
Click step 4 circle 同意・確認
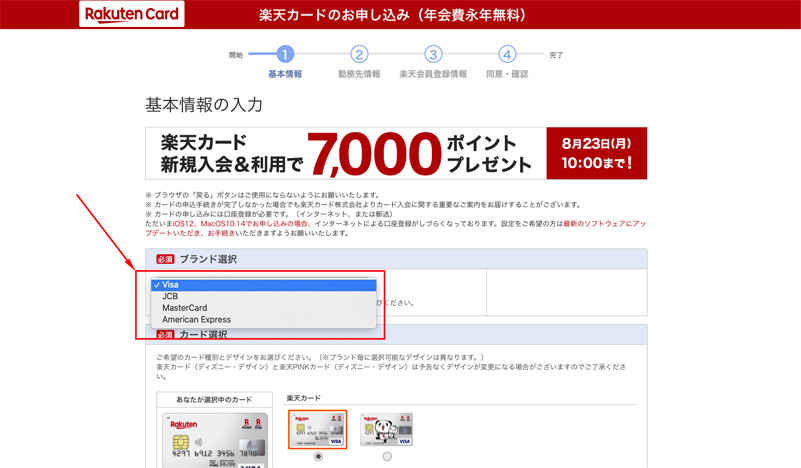tap(507, 54)
